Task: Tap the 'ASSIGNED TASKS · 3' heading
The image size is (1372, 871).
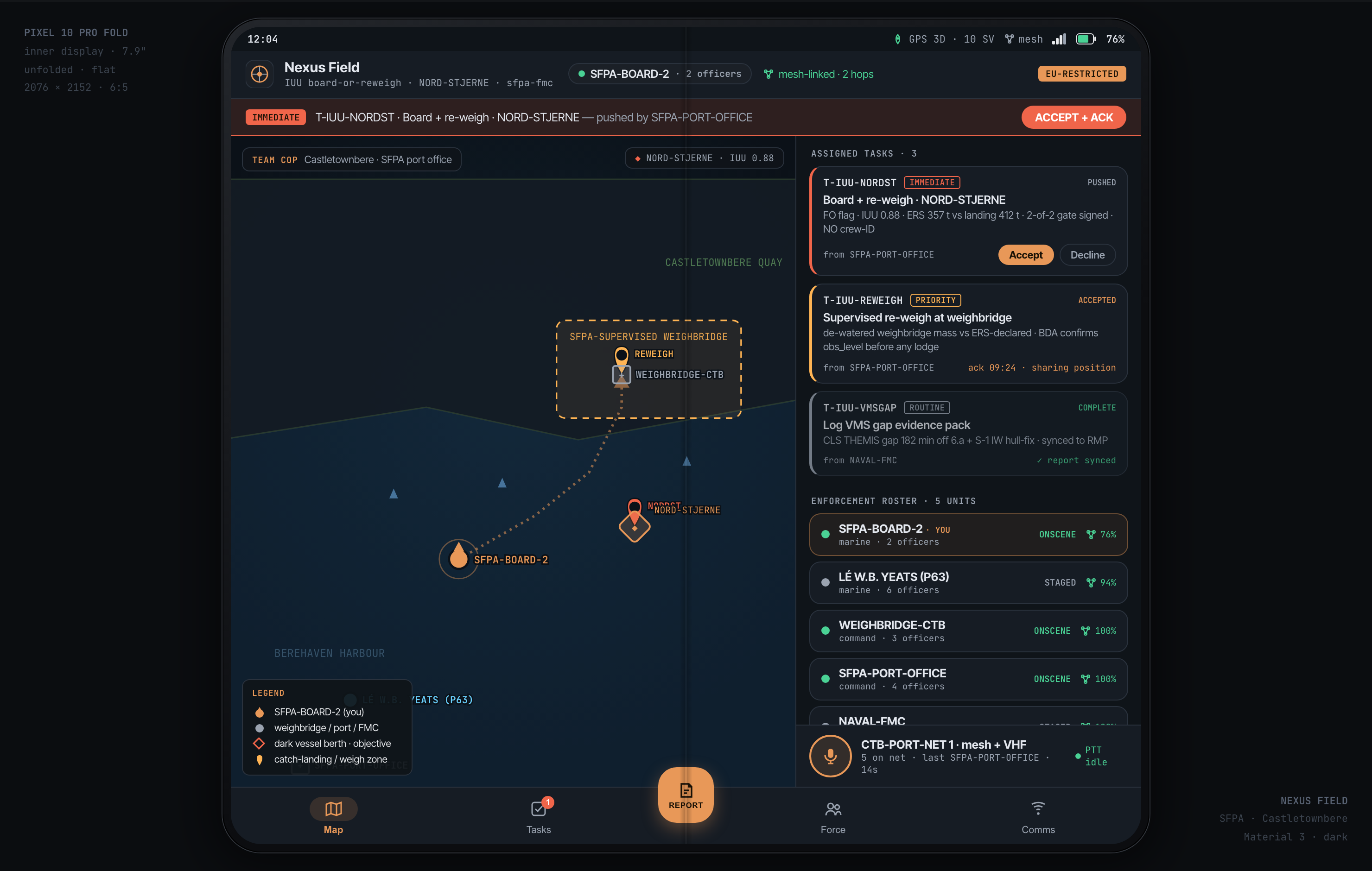Action: tap(864, 154)
